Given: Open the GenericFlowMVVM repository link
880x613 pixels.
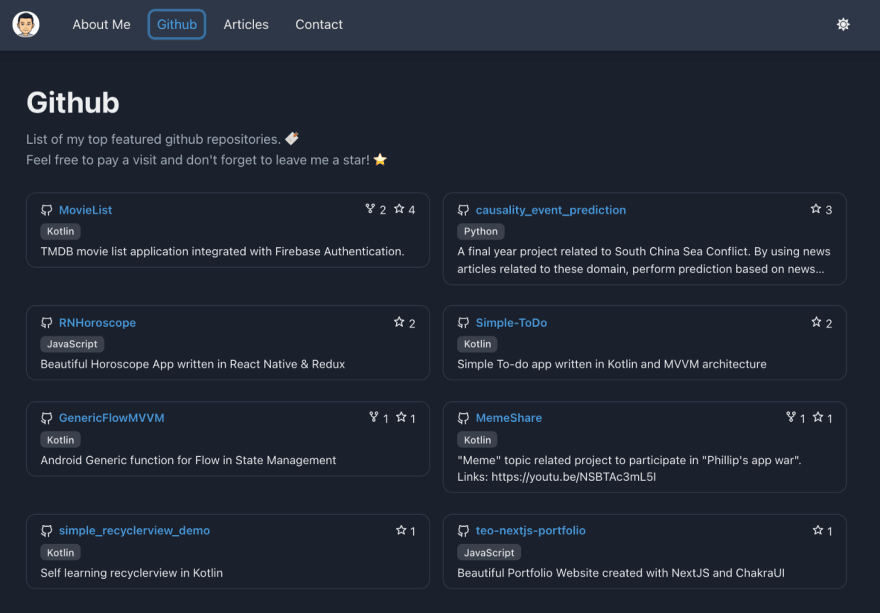Looking at the screenshot, I should pos(112,418).
